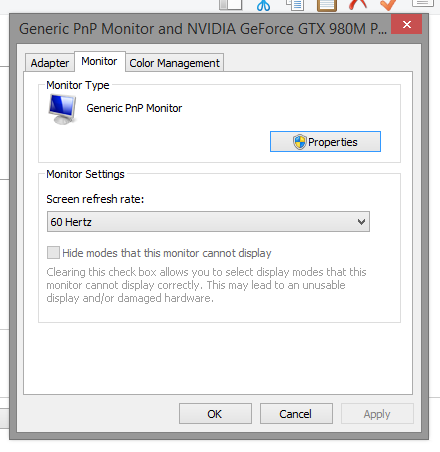
Task: Click the blue scissors Cut icon
Action: point(263,5)
